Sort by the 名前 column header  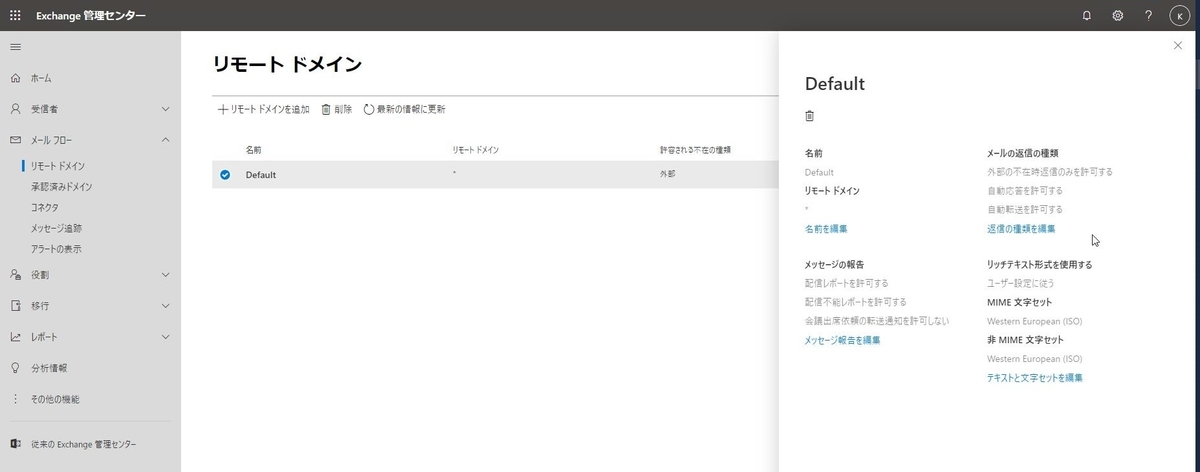[255, 150]
